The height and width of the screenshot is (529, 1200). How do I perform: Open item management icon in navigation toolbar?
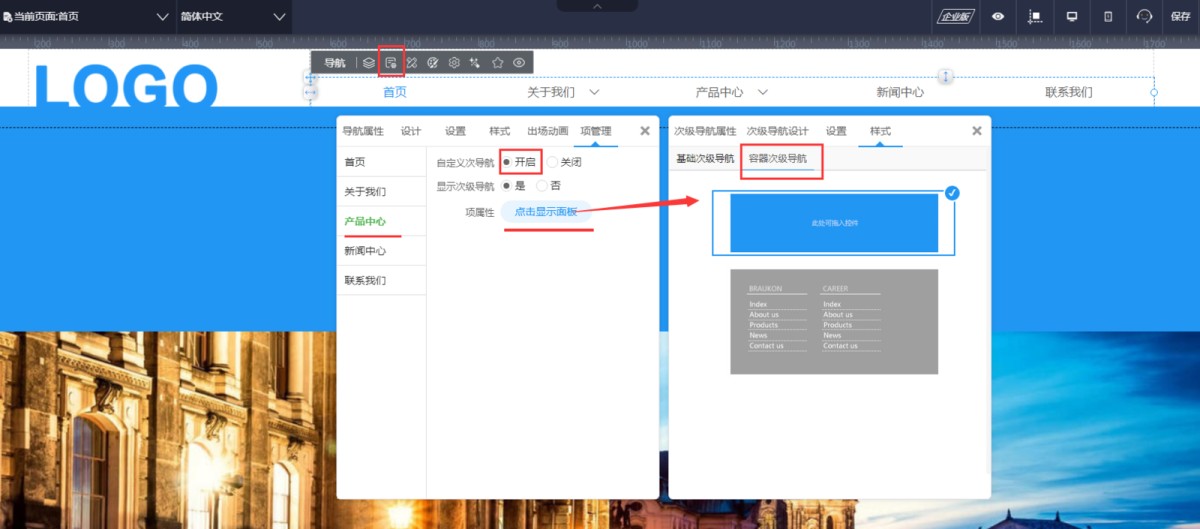pos(391,63)
